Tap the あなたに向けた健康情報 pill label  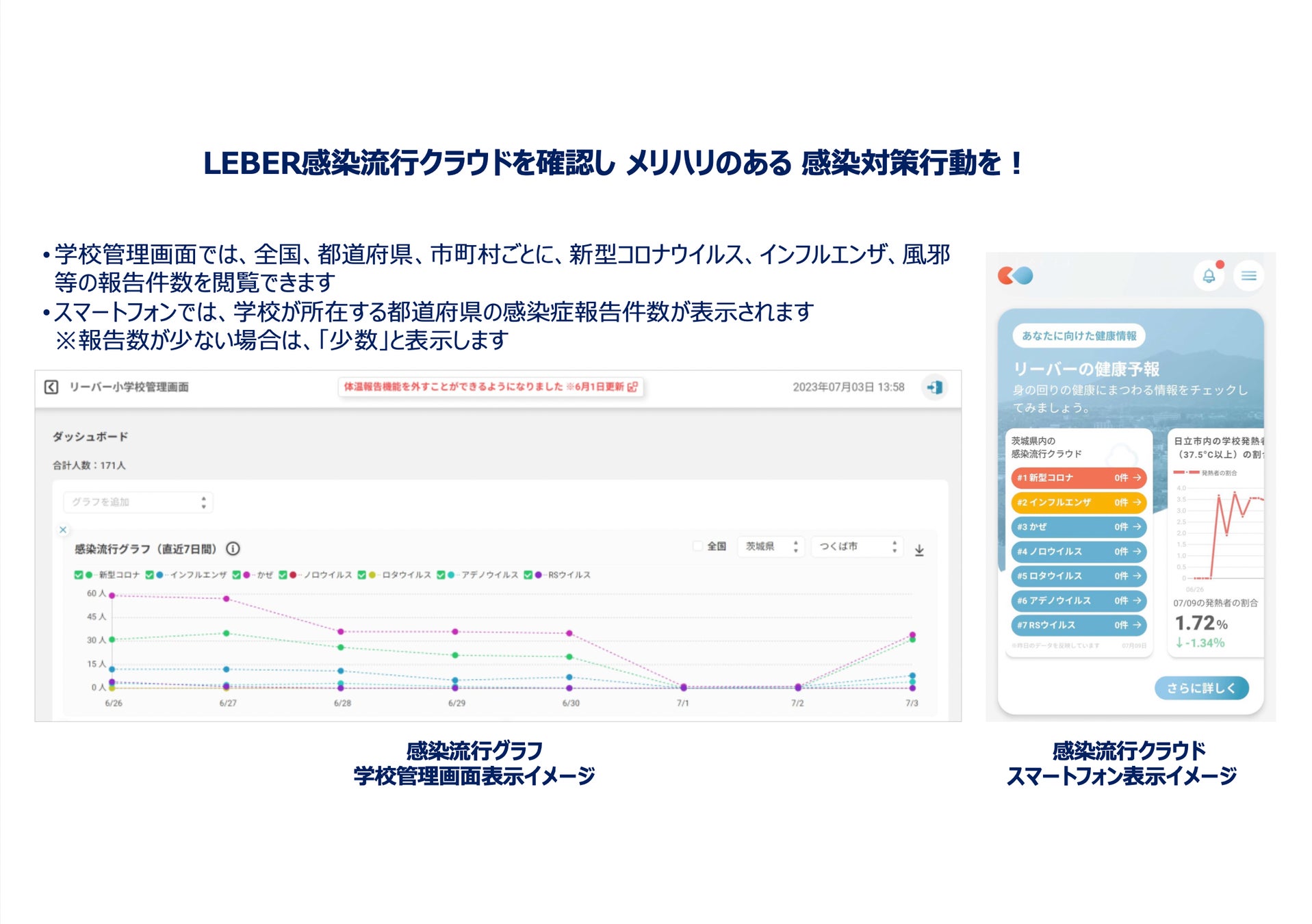coord(1079,336)
